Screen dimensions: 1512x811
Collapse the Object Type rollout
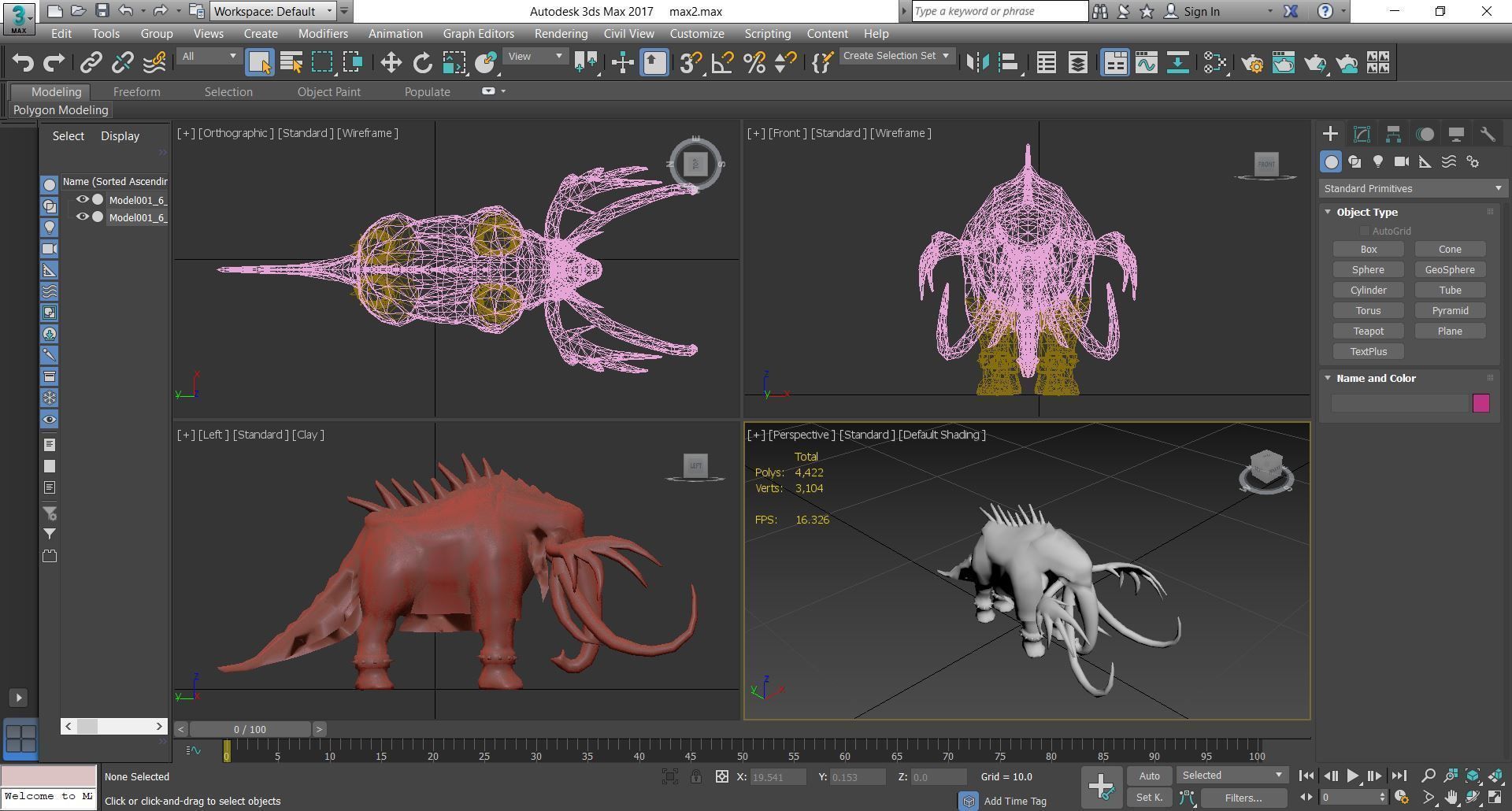[x=1366, y=212]
